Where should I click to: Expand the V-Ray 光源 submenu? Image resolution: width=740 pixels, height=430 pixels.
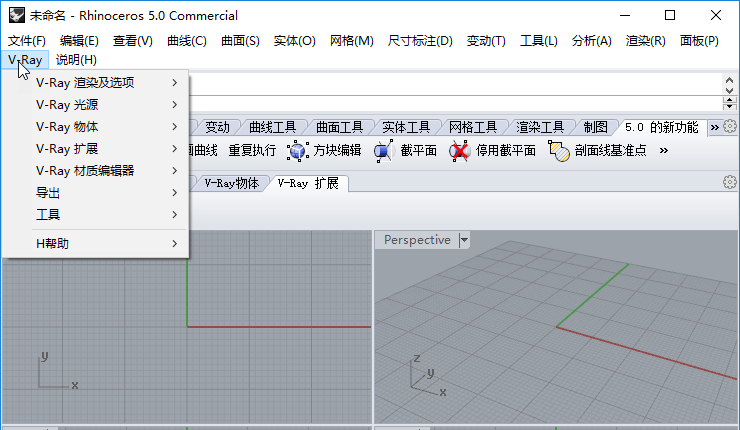pos(96,105)
